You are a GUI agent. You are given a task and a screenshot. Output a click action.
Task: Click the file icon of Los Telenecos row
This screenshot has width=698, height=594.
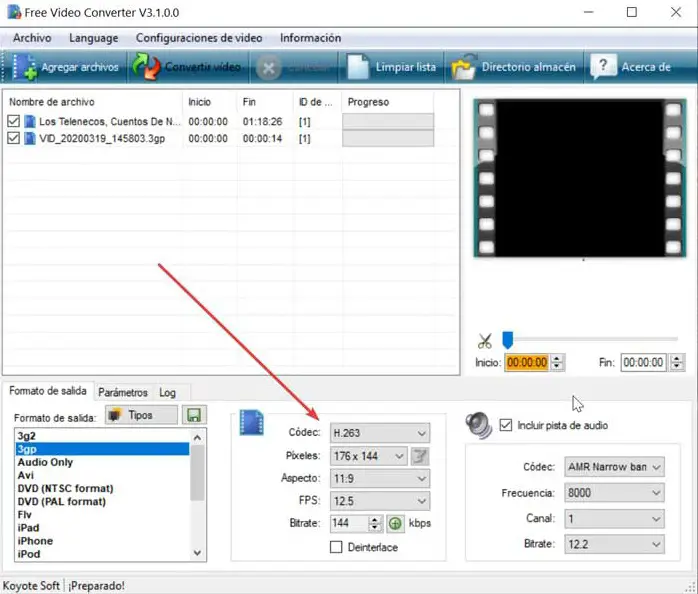30,121
